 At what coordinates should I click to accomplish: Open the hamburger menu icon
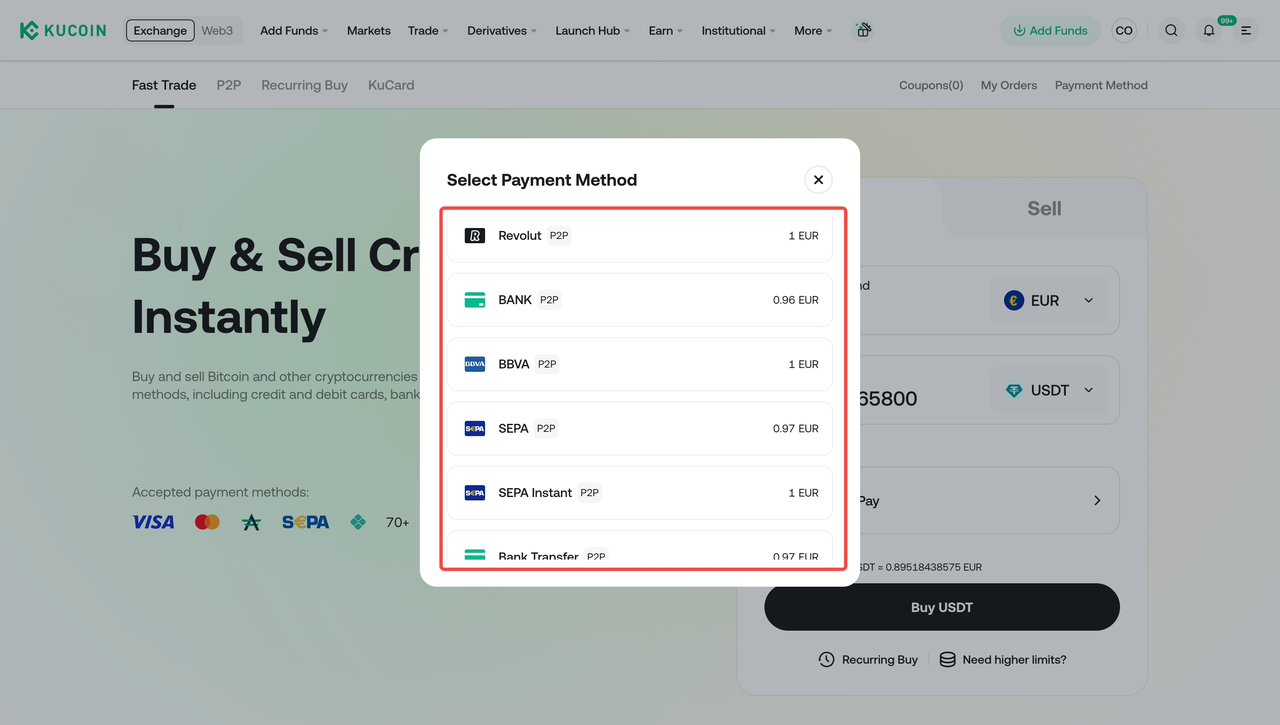tap(1246, 31)
